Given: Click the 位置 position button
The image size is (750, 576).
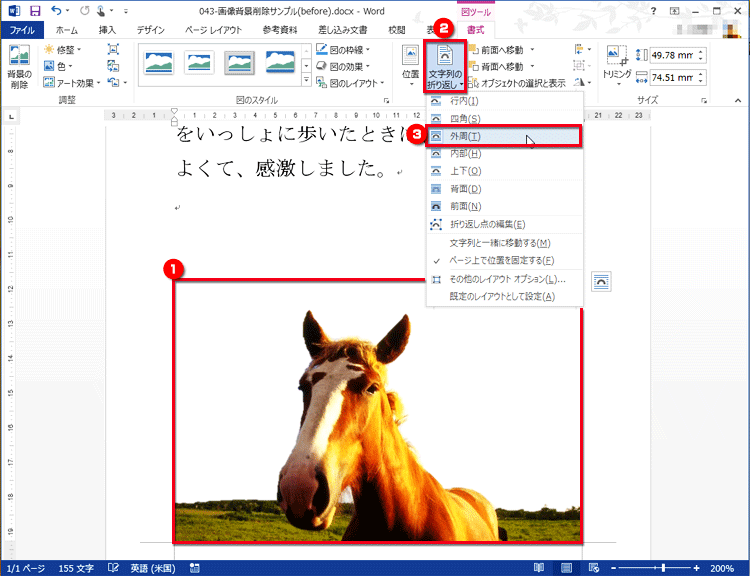Looking at the screenshot, I should pyautogui.click(x=410, y=66).
